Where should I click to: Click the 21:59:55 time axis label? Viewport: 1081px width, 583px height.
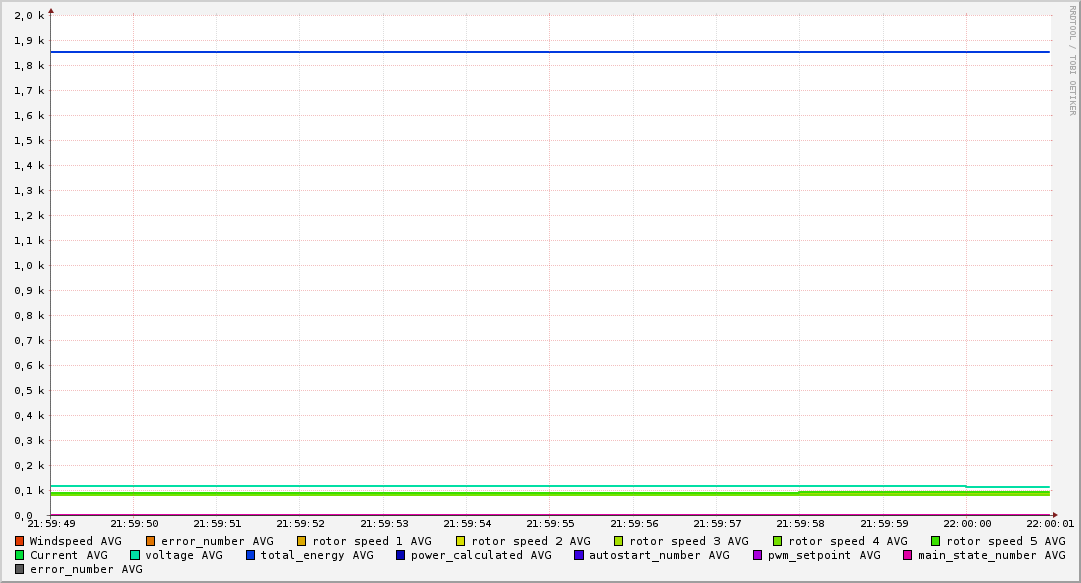click(x=549, y=523)
